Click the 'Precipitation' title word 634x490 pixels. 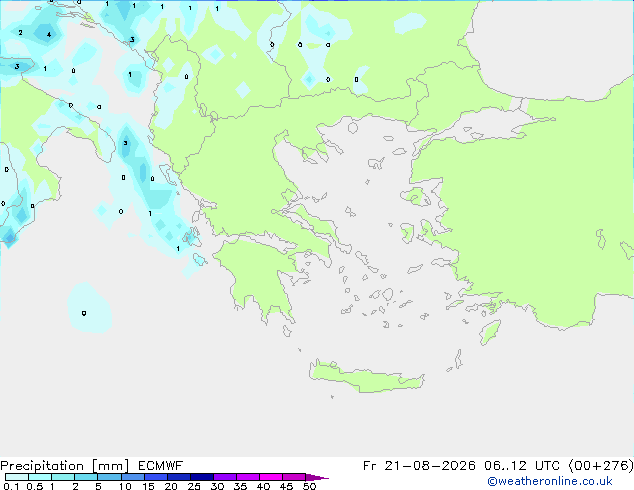point(42,466)
